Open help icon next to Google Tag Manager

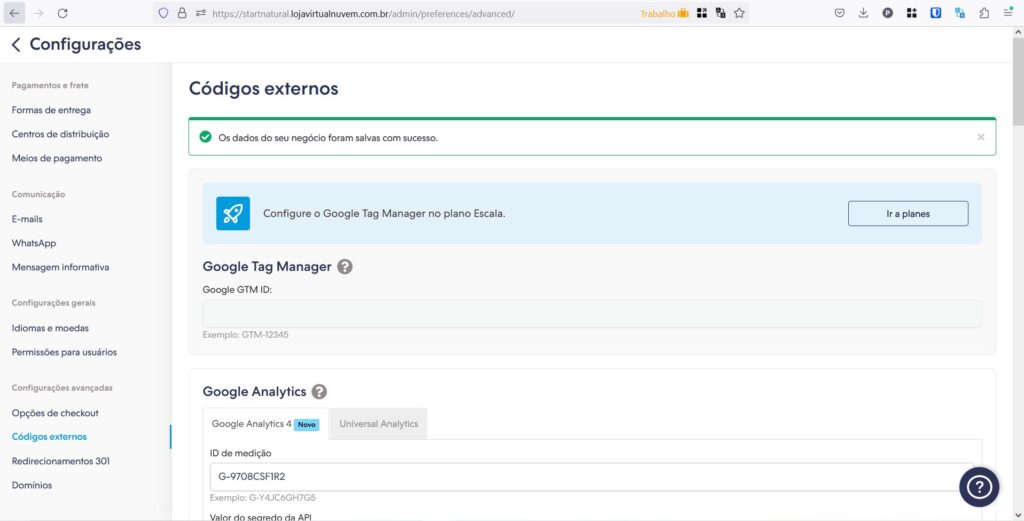345,266
